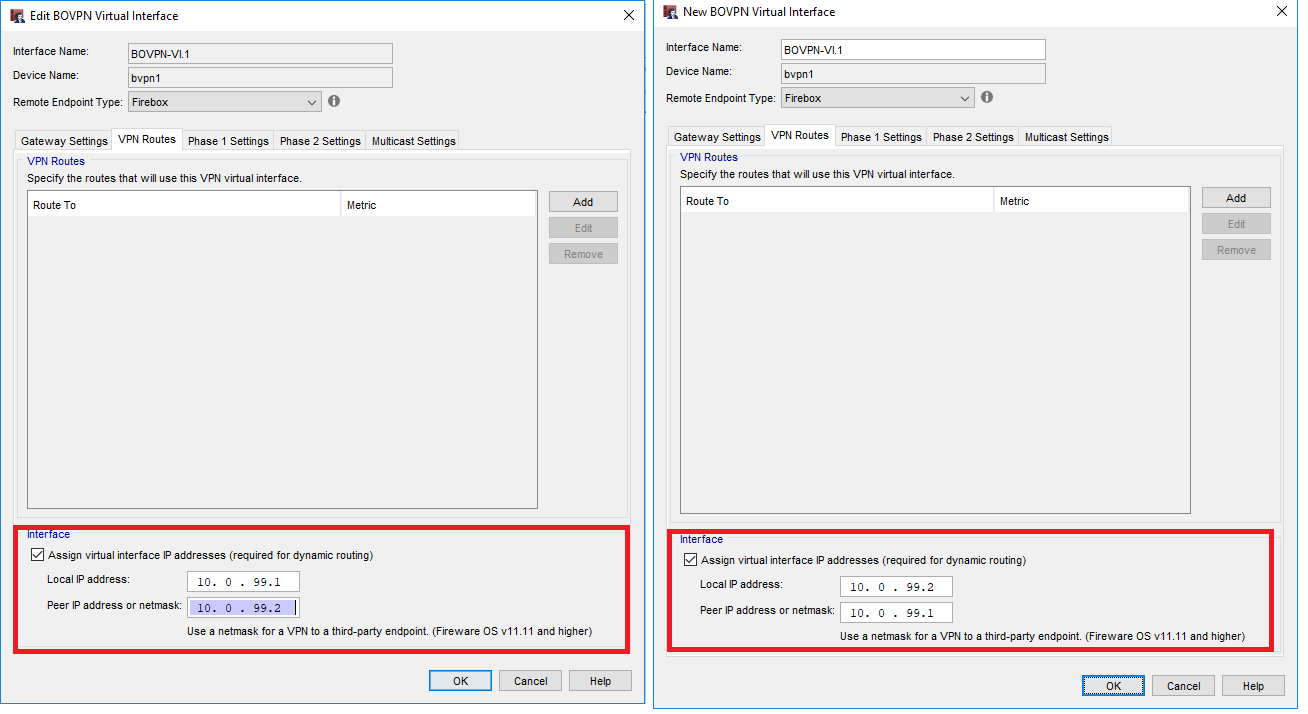Click info icon in New dialog
The height and width of the screenshot is (714, 1308).
(987, 97)
